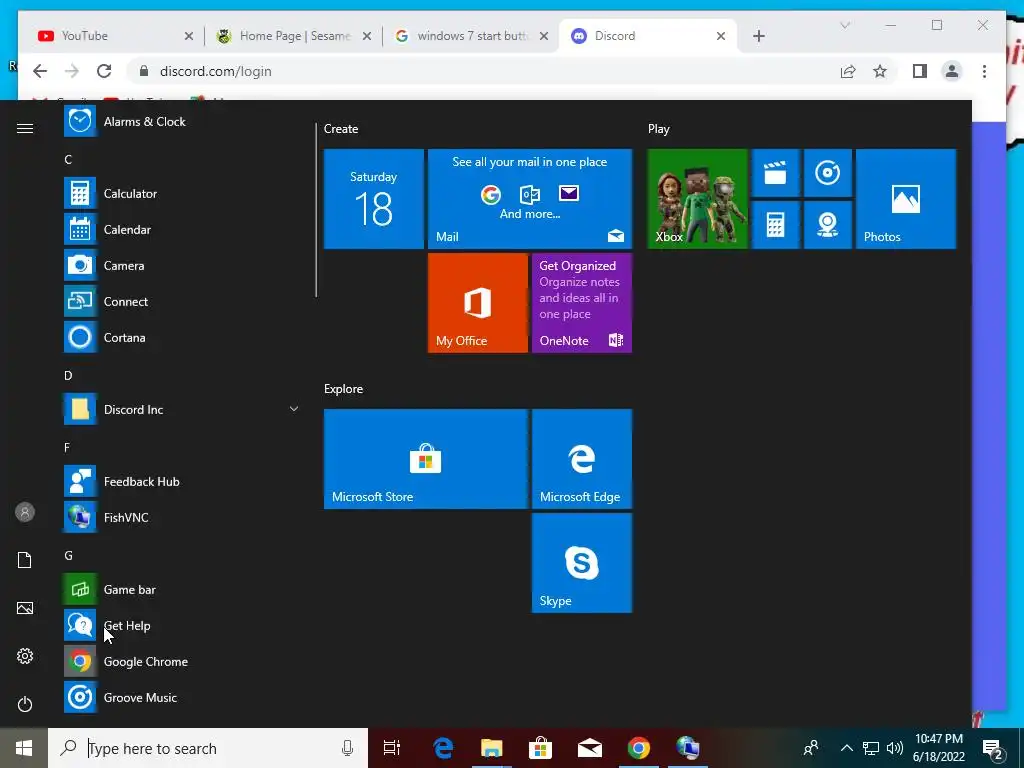Open Chrome tab search chevron
This screenshot has width=1024, height=768.
[844, 25]
